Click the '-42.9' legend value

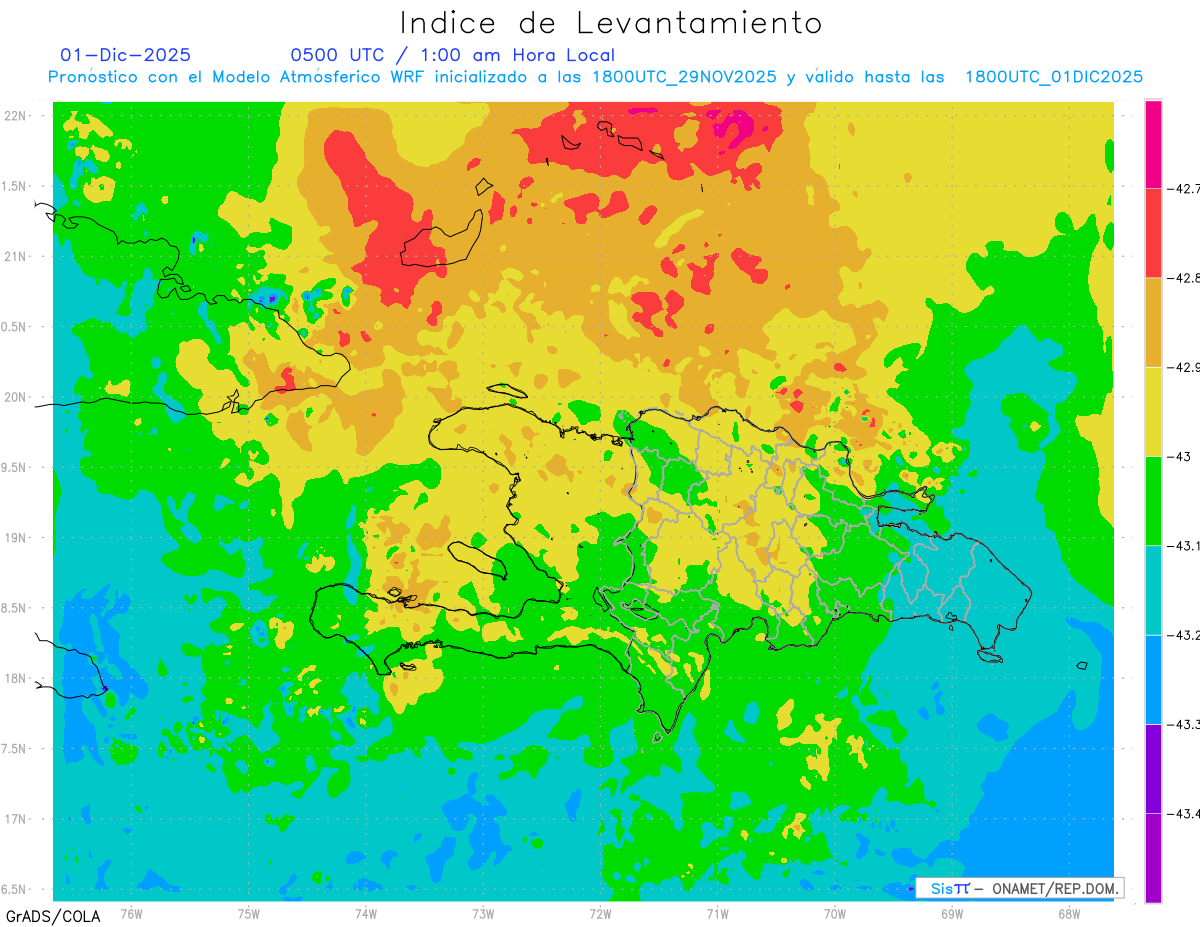1184,367
